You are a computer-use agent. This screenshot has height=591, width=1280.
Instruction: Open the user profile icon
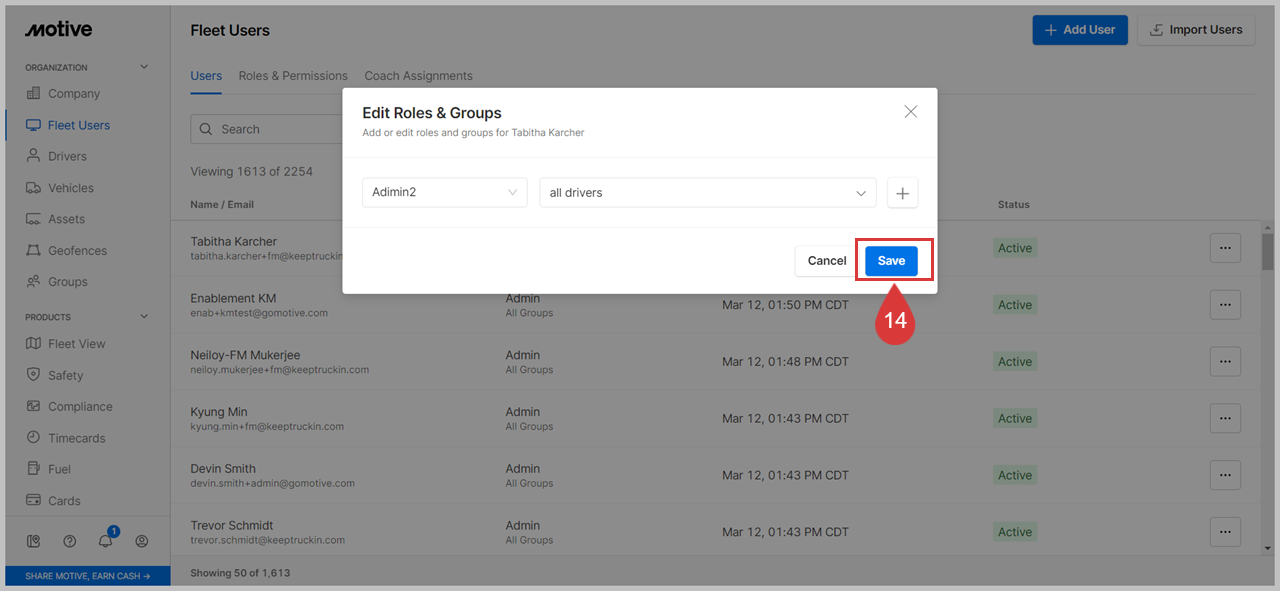pyautogui.click(x=142, y=541)
